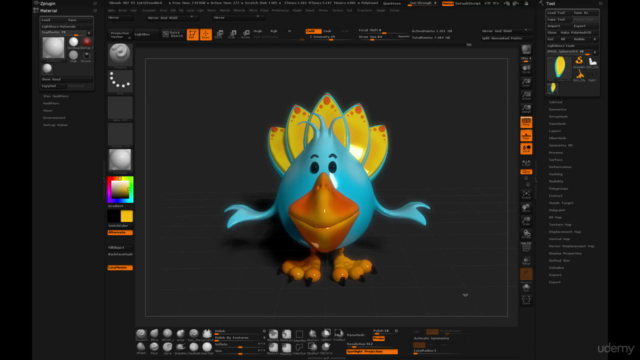This screenshot has height=360, width=640.
Task: Expand the Display Properties subpalette
Action: point(565,253)
